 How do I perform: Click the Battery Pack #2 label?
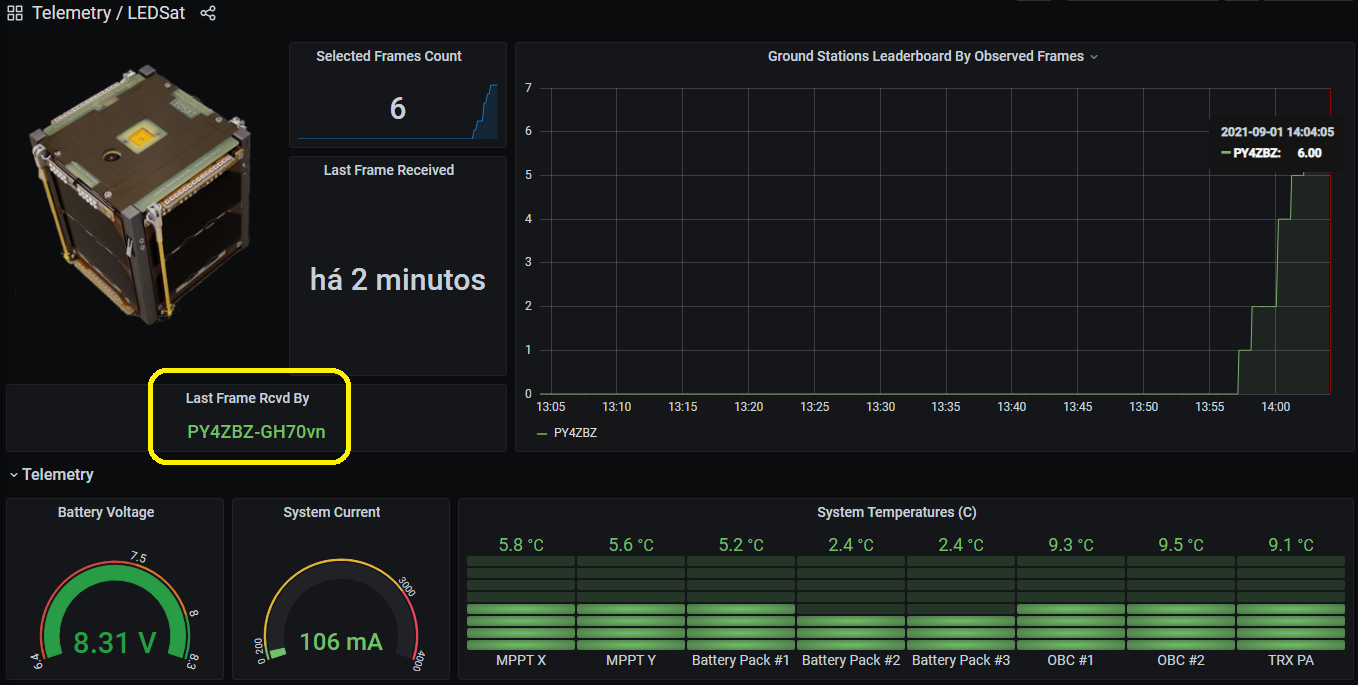tap(851, 661)
